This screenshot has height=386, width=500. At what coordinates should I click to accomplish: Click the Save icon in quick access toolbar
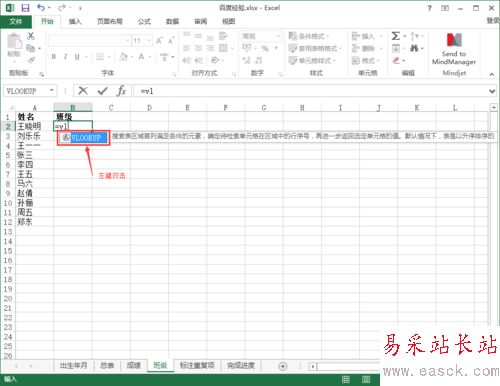[x=25, y=8]
